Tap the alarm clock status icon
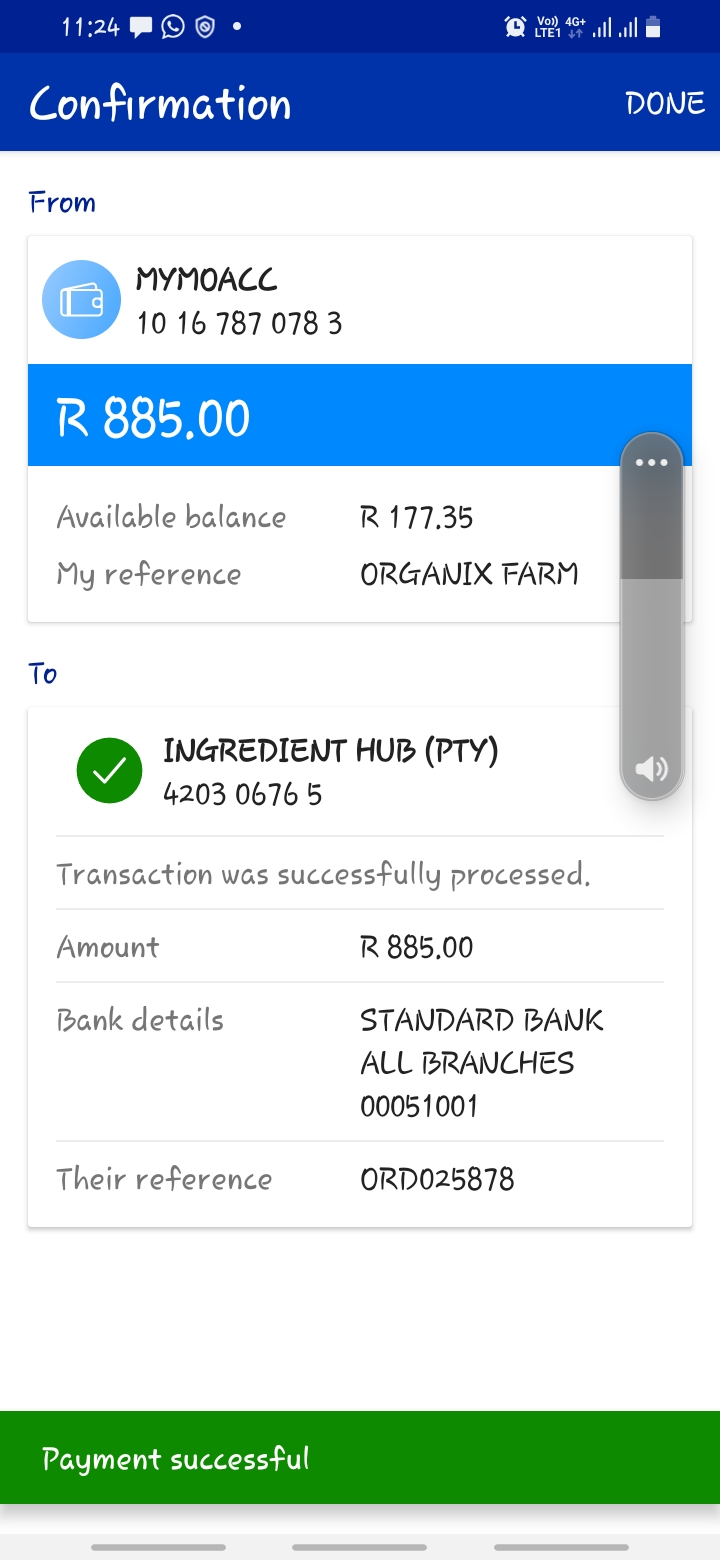Screen dimensions: 720x1560 coord(516,27)
